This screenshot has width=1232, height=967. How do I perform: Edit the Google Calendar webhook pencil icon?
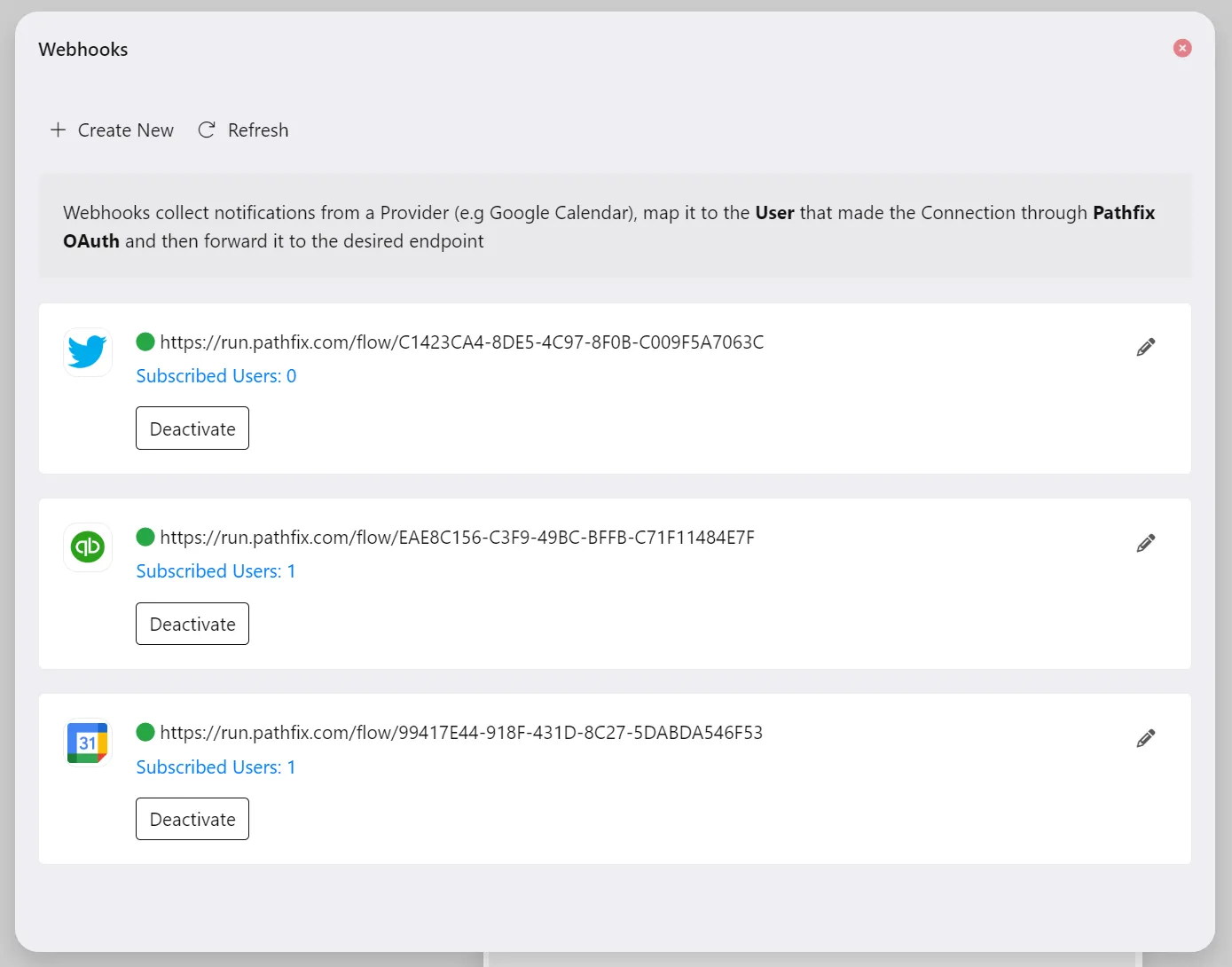[x=1146, y=738]
